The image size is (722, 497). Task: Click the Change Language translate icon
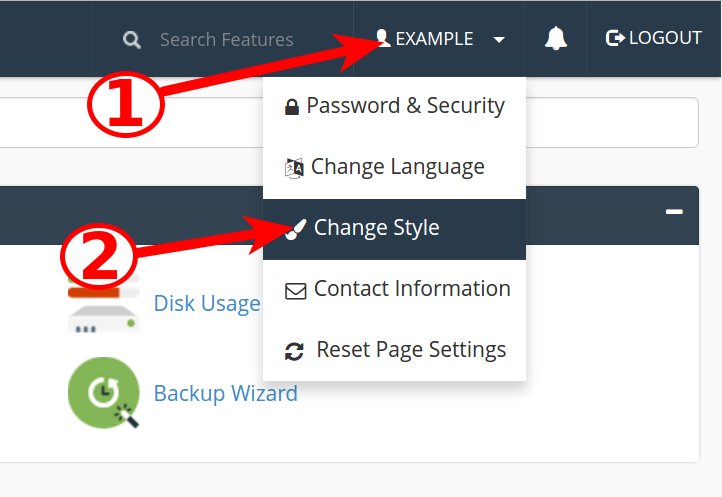[x=294, y=168]
